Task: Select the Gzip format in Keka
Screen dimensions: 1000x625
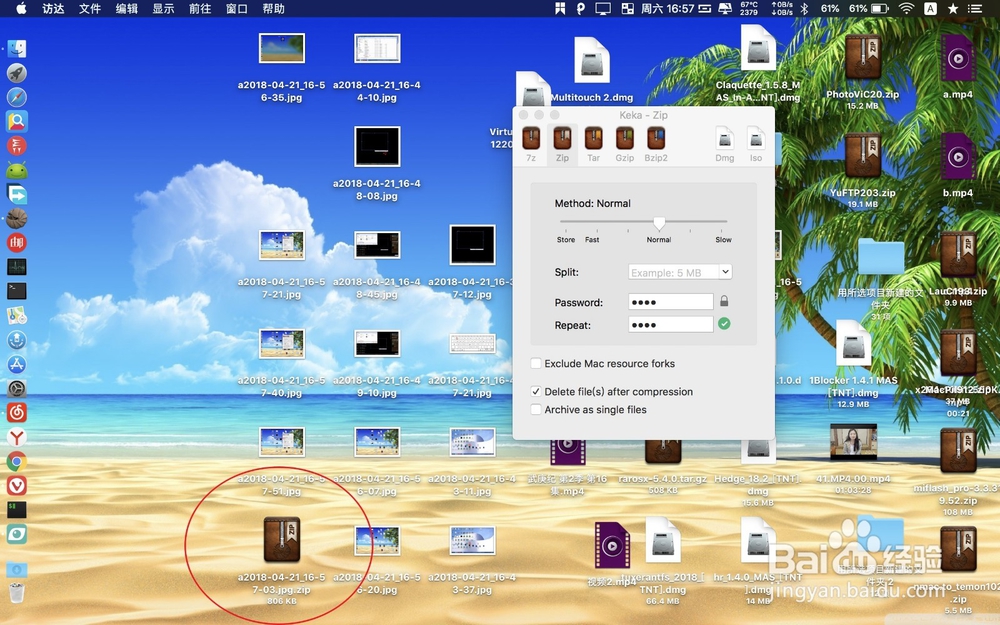Action: pos(624,144)
